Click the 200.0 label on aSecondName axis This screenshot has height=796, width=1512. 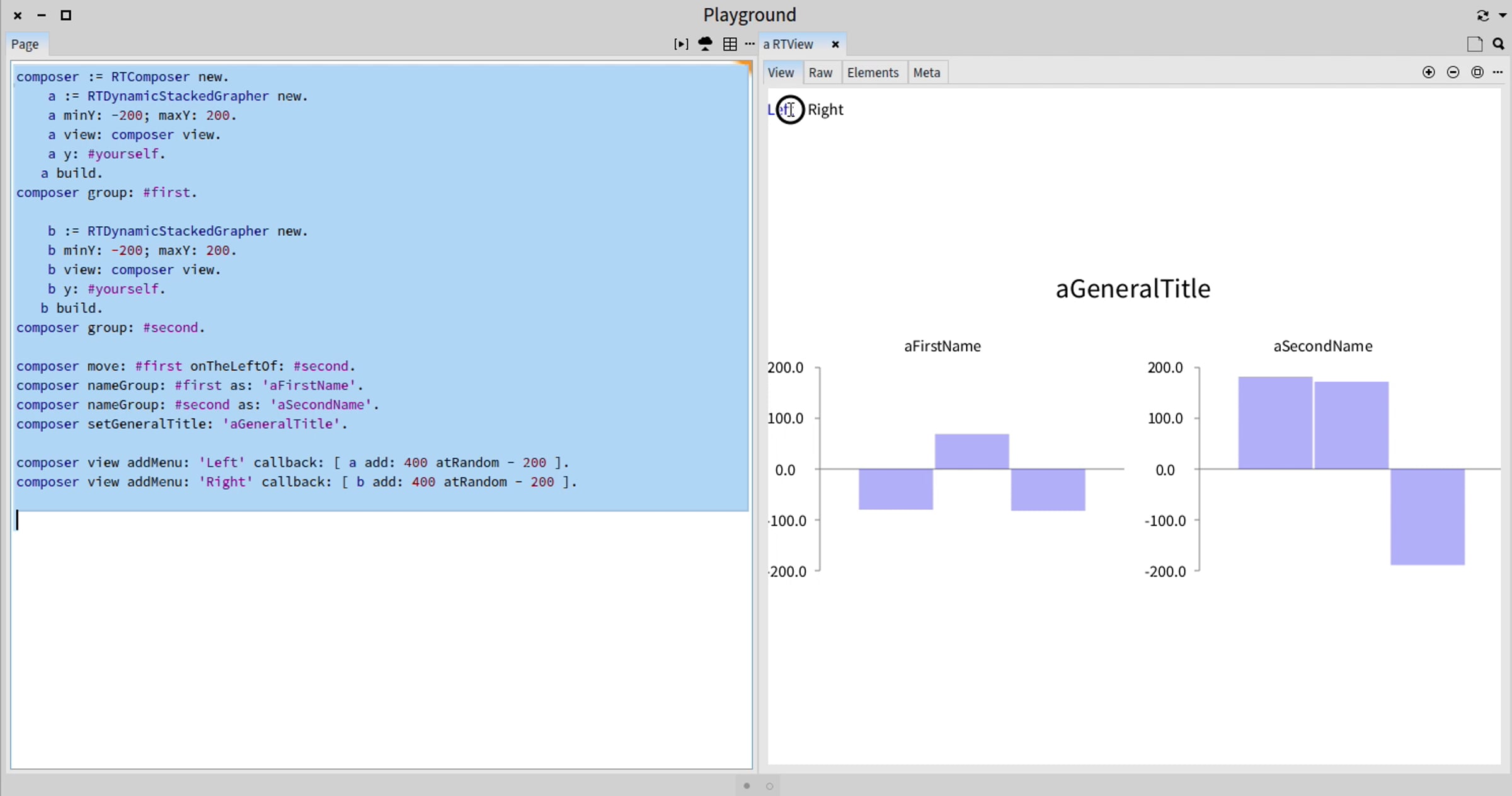(x=1165, y=367)
